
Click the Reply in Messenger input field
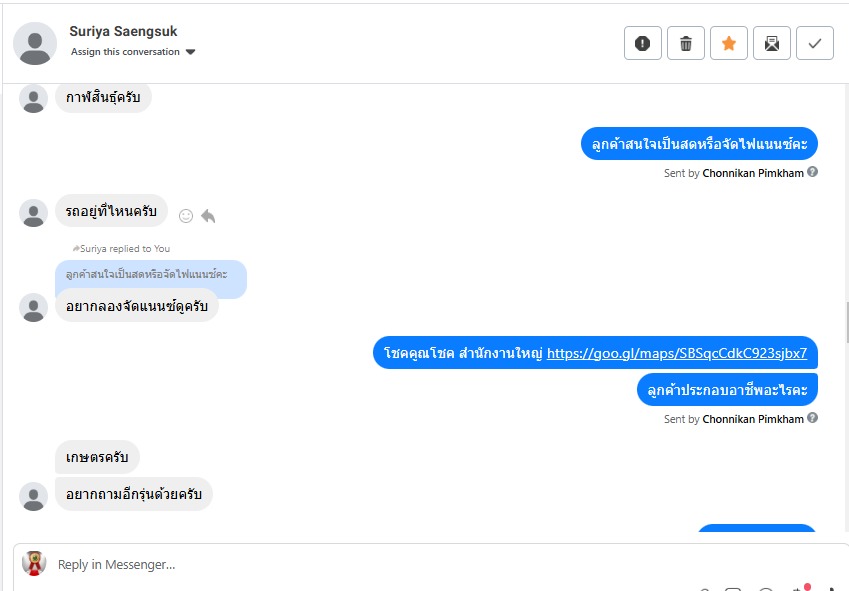379,564
